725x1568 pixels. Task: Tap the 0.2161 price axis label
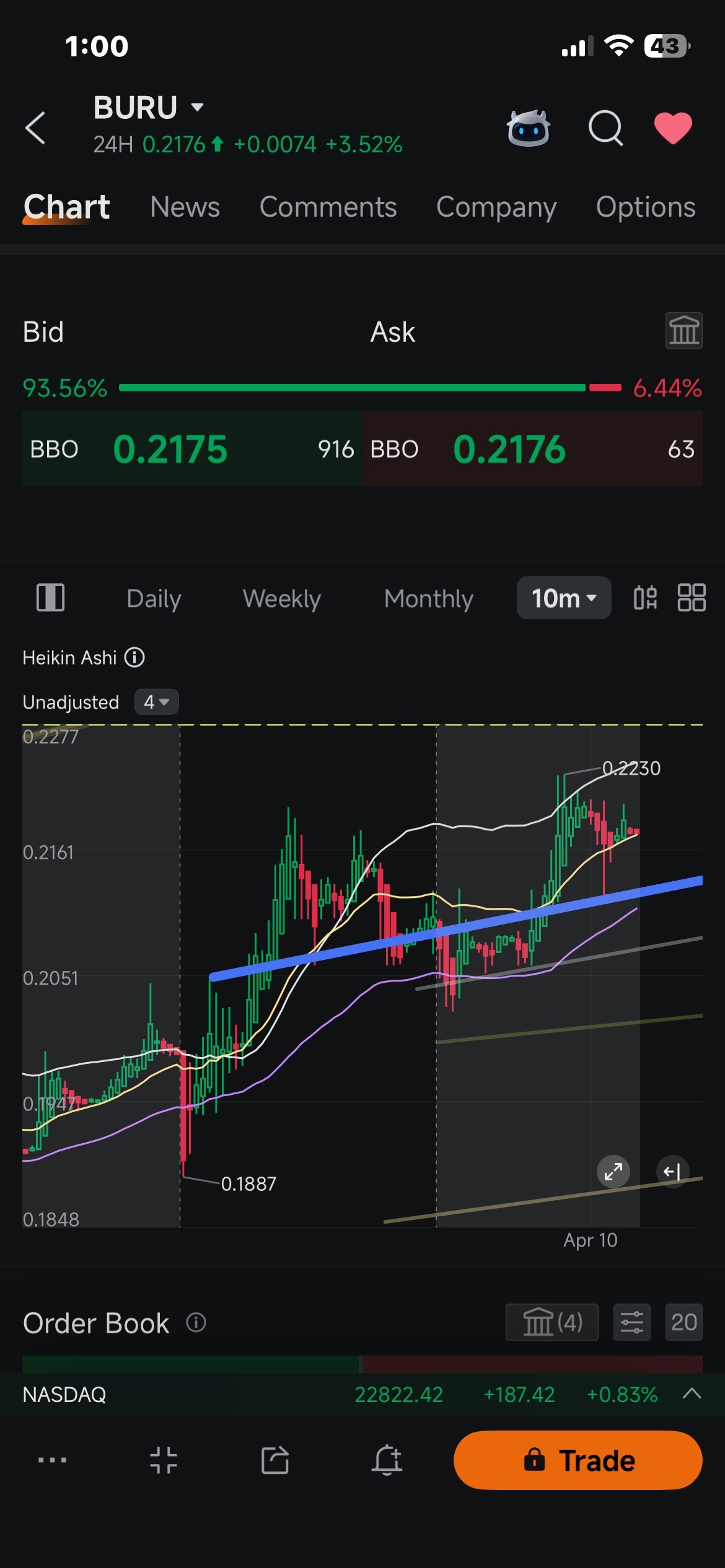pos(48,852)
